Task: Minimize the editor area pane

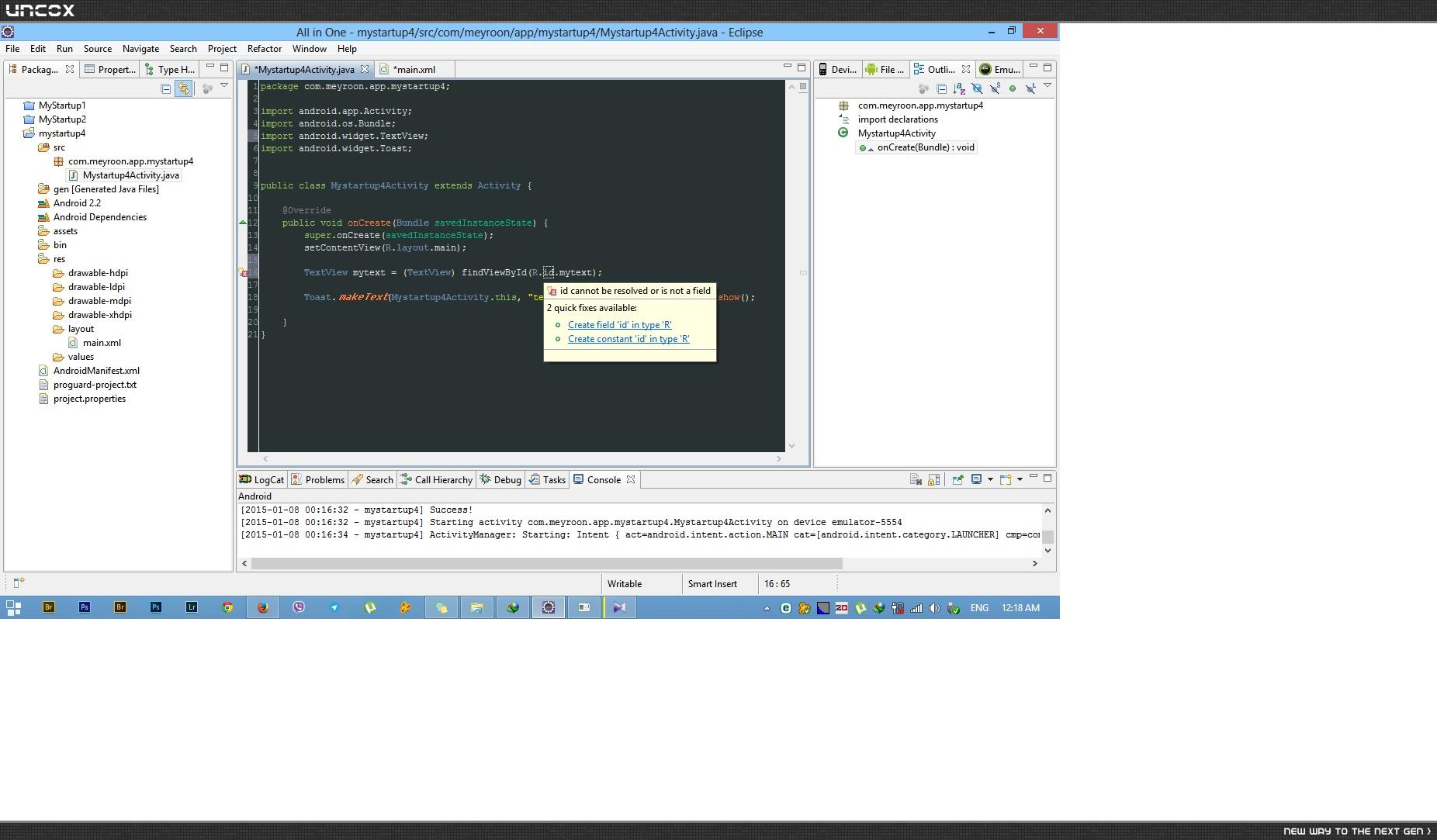Action: (x=787, y=67)
